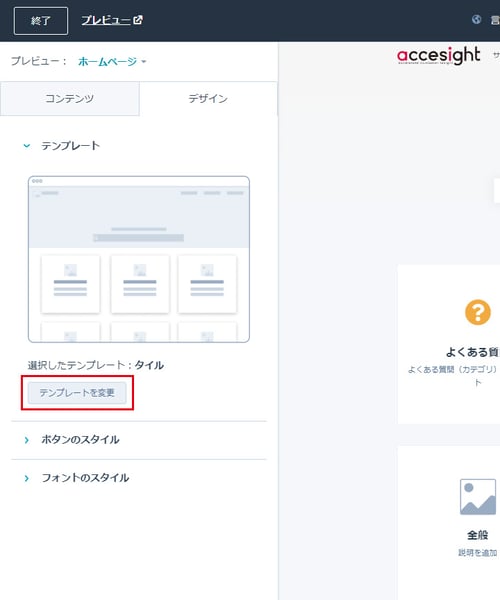500x600 pixels.
Task: Switch to the コンテンツ tab
Action: 70,98
